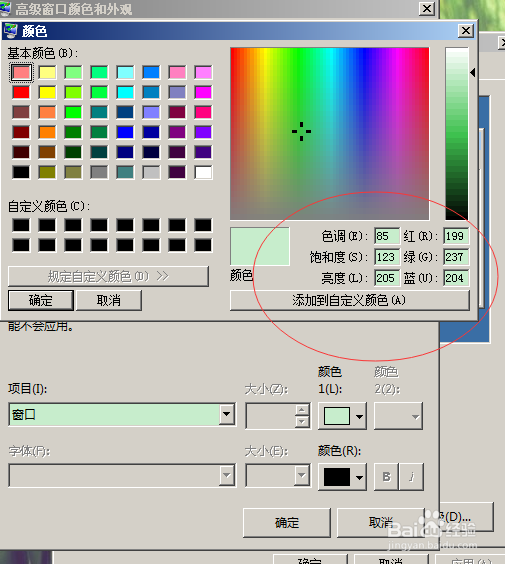Select the light red basic color swatch
505x564 pixels.
[x=21, y=72]
